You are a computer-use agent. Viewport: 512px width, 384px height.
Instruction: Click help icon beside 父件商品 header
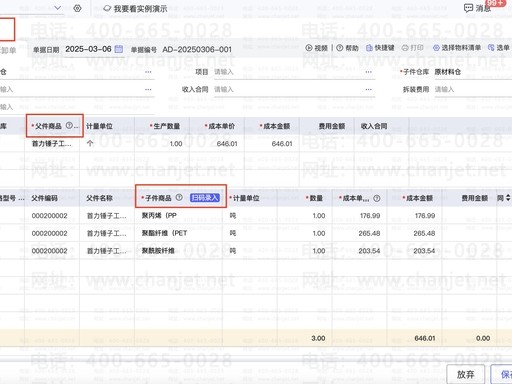(69, 126)
